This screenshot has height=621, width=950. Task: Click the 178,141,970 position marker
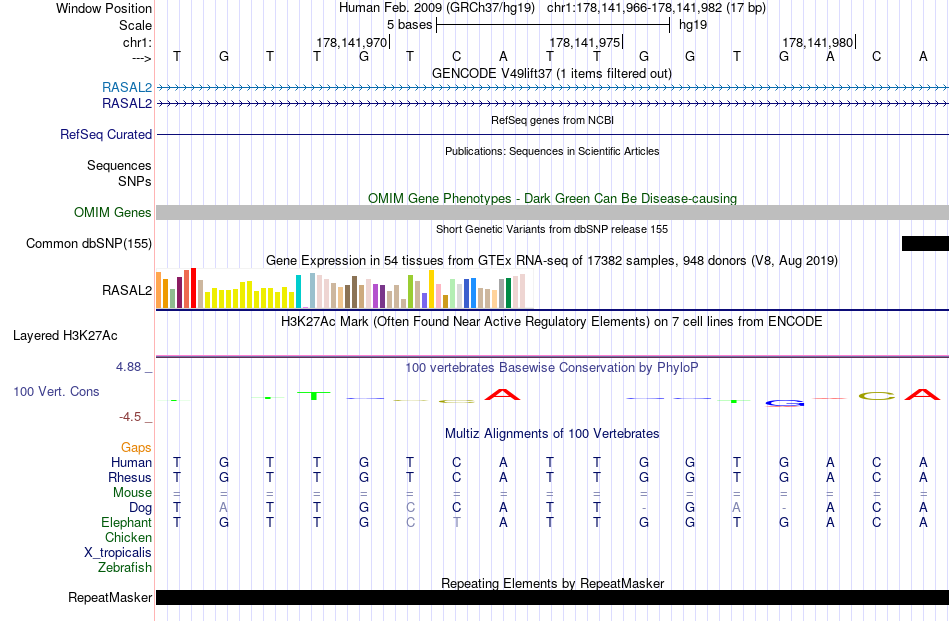[352, 42]
